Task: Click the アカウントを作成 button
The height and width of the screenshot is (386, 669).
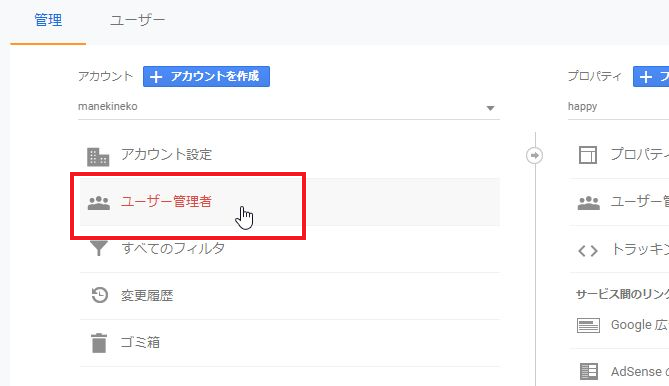Action: pos(206,76)
